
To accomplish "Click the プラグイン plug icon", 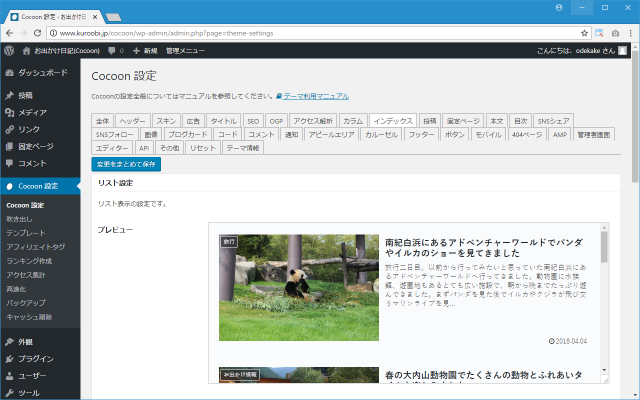I will tap(9, 358).
